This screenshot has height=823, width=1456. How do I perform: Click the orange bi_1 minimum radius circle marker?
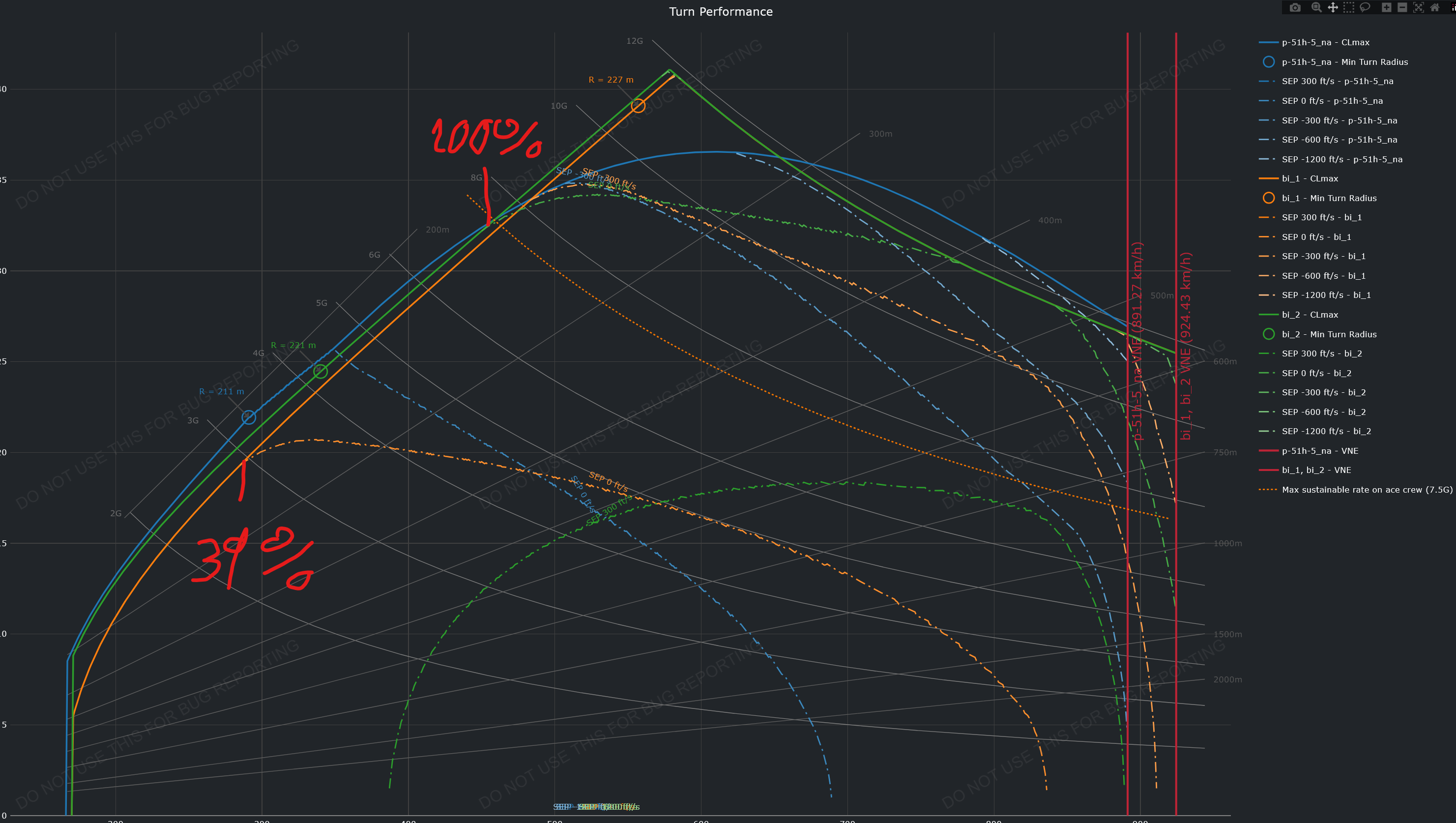[x=638, y=106]
